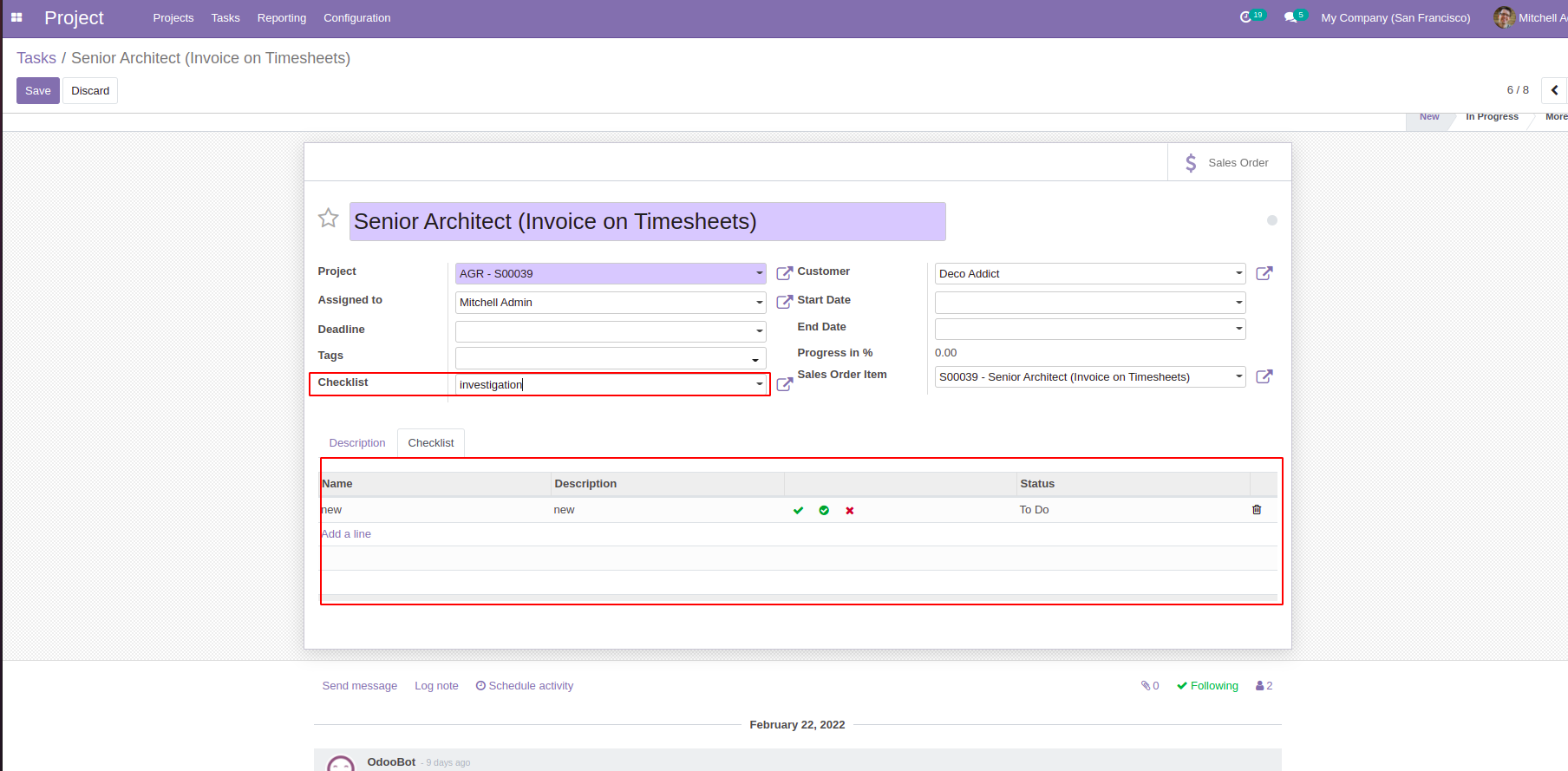Click Add a line link
The width and height of the screenshot is (1568, 771).
[346, 534]
